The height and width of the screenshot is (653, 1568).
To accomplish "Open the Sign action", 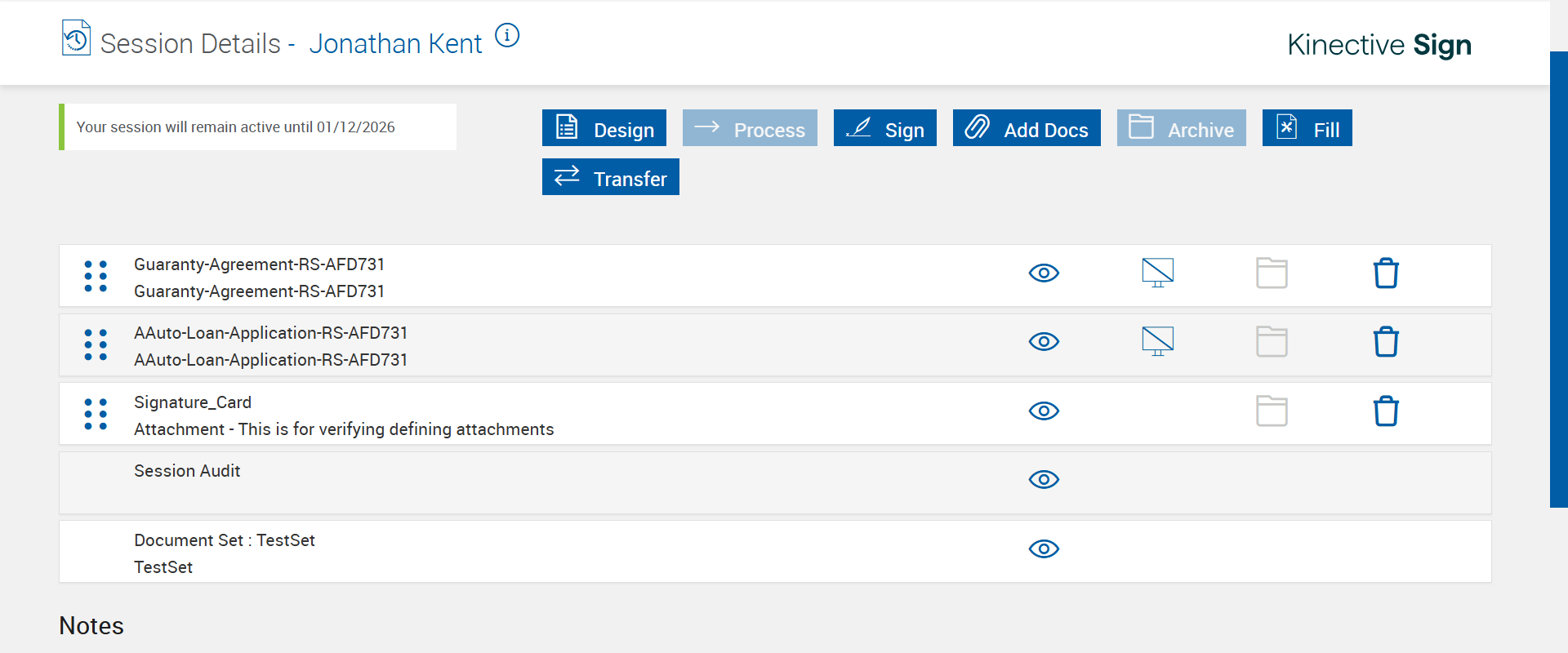I will [x=884, y=128].
